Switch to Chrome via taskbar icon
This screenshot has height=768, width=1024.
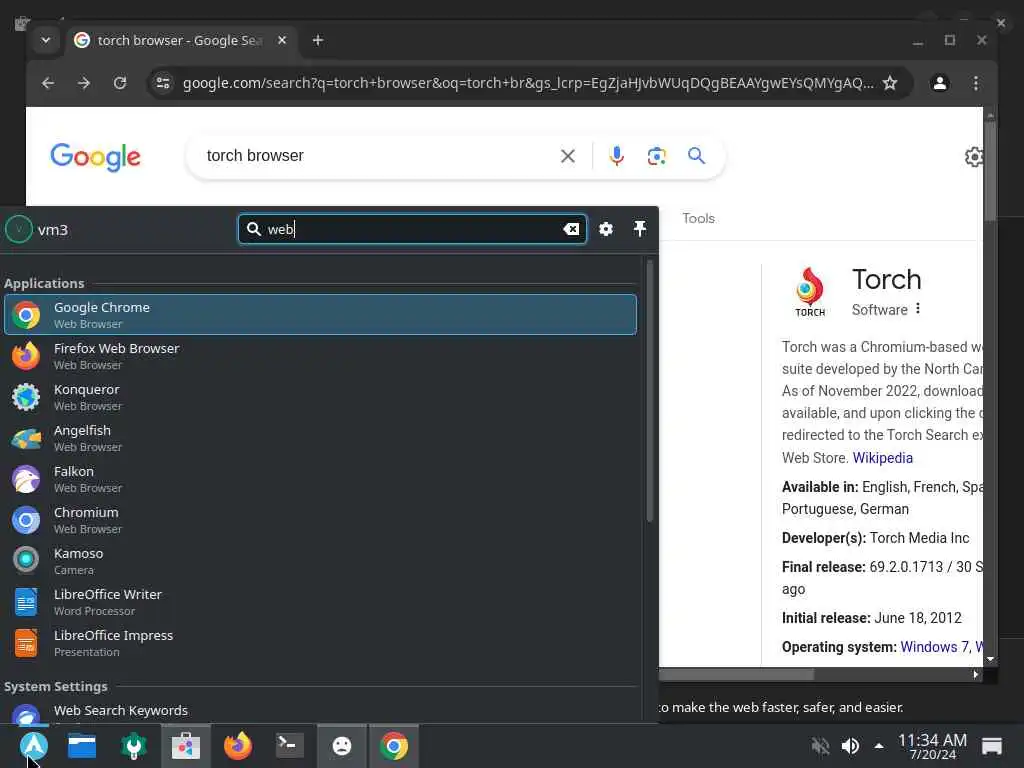click(394, 745)
